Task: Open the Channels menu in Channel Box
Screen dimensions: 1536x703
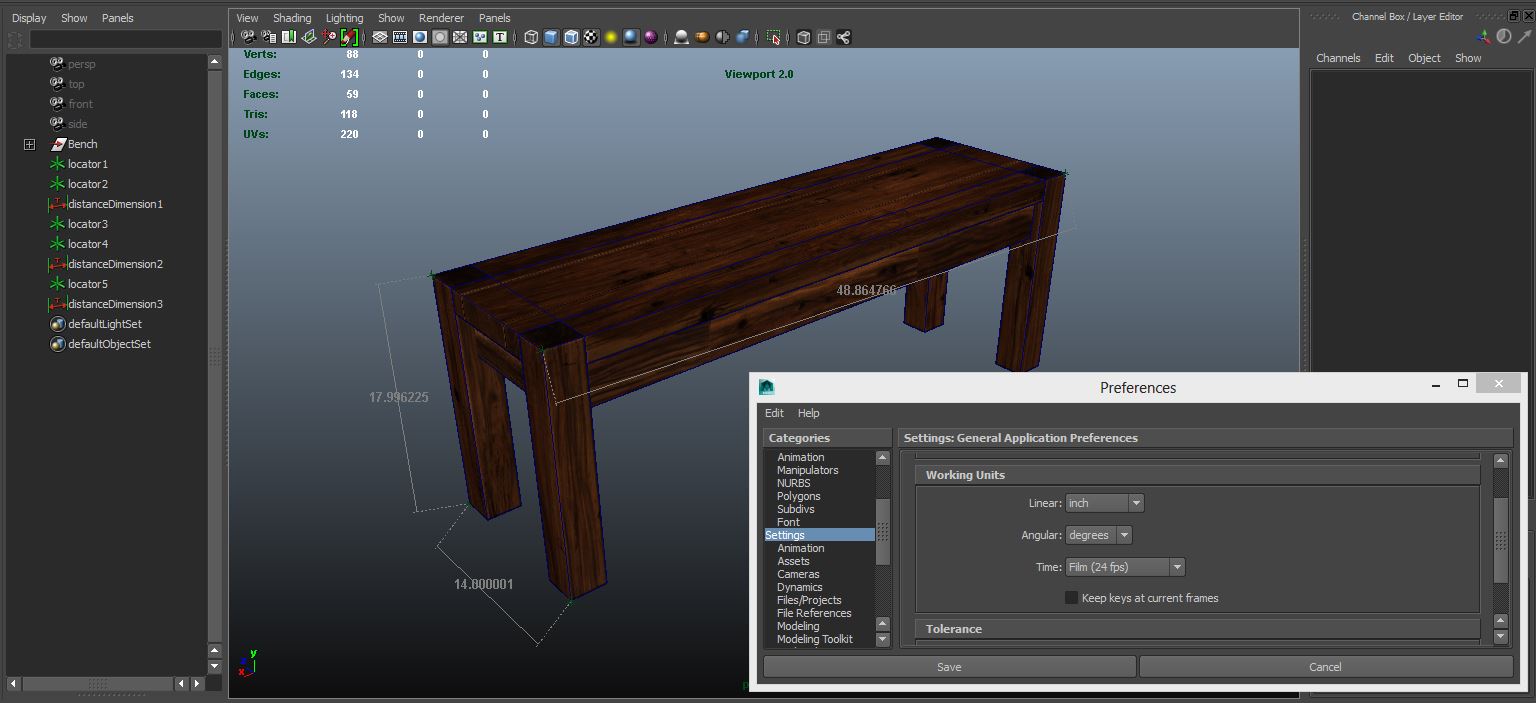Action: pyautogui.click(x=1337, y=58)
